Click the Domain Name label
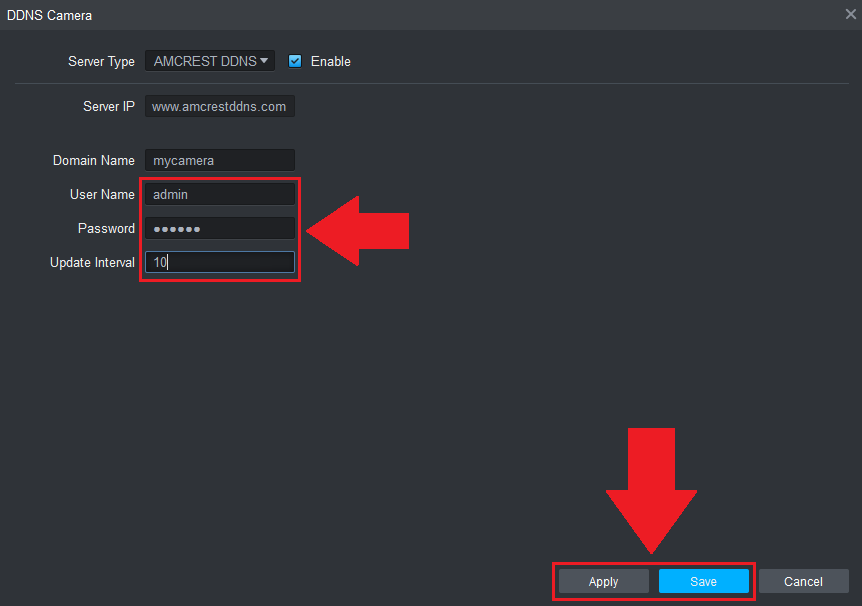This screenshot has width=862, height=606. (93, 160)
